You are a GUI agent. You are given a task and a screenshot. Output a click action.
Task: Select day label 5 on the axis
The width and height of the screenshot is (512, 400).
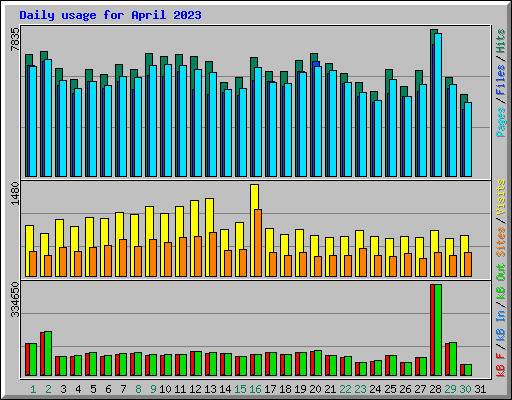click(x=93, y=389)
